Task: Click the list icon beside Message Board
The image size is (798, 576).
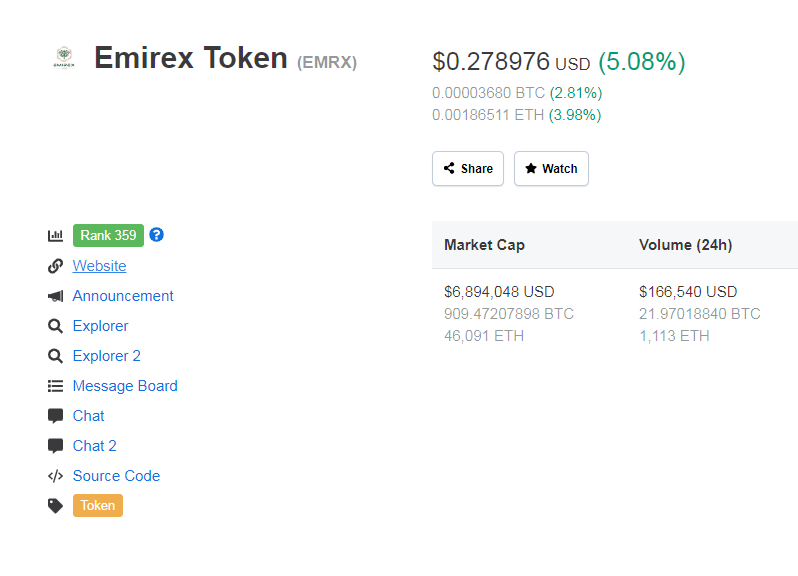Action: [x=55, y=386]
